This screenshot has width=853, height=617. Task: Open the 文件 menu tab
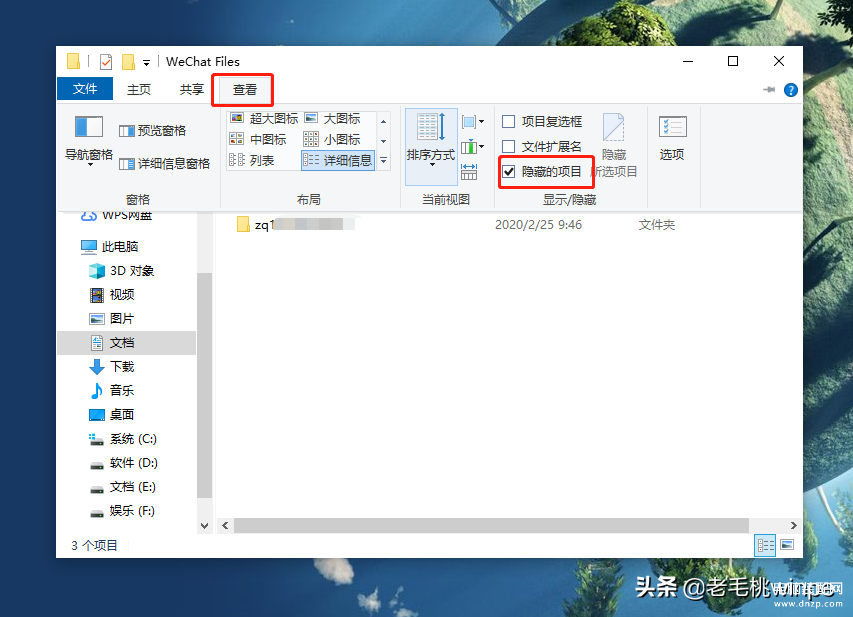[85, 89]
